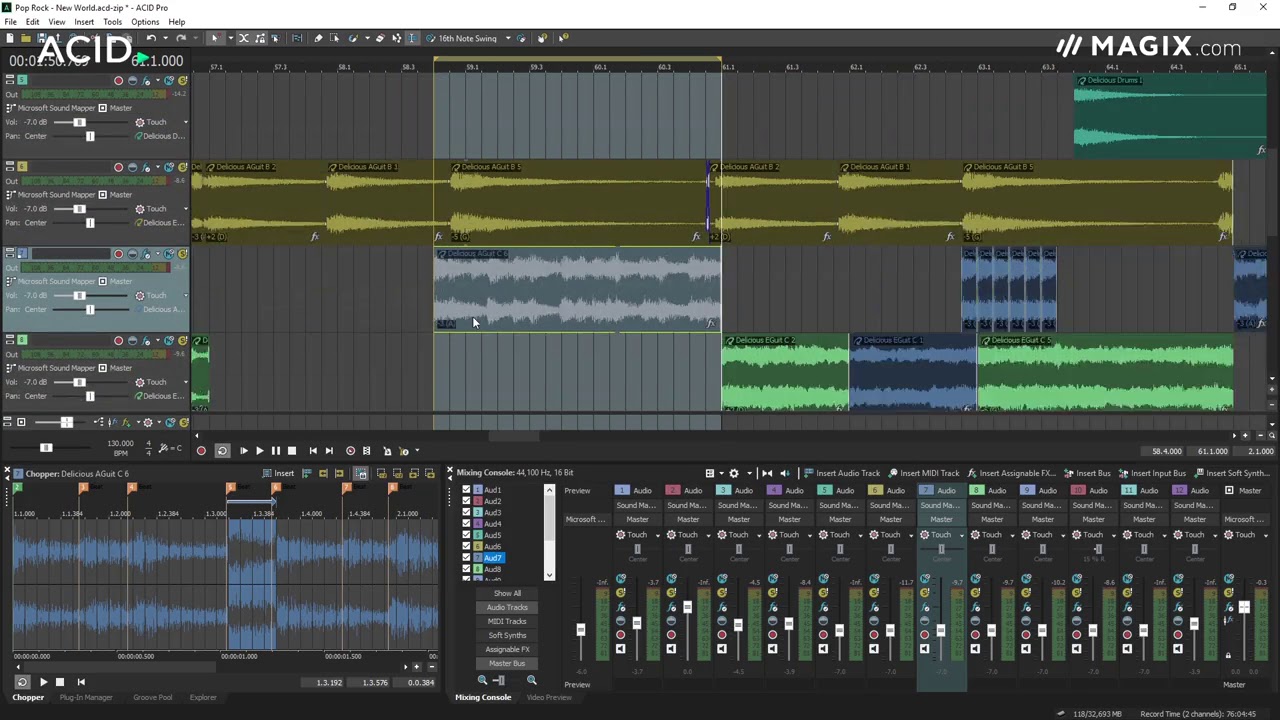Switch to the Video Preview tab
Screen dimensions: 1280x720
tap(549, 697)
